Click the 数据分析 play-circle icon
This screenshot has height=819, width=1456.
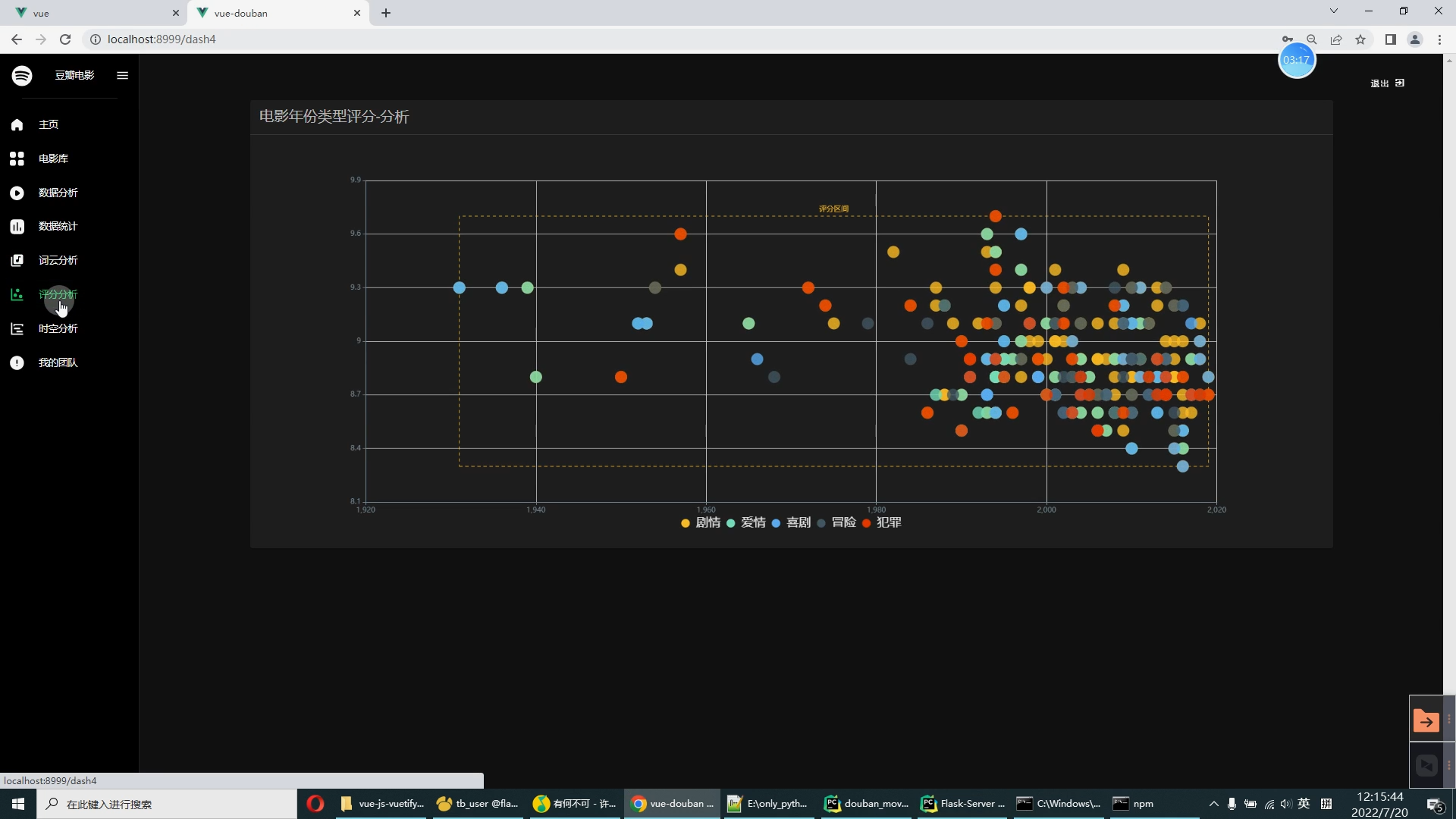point(17,193)
